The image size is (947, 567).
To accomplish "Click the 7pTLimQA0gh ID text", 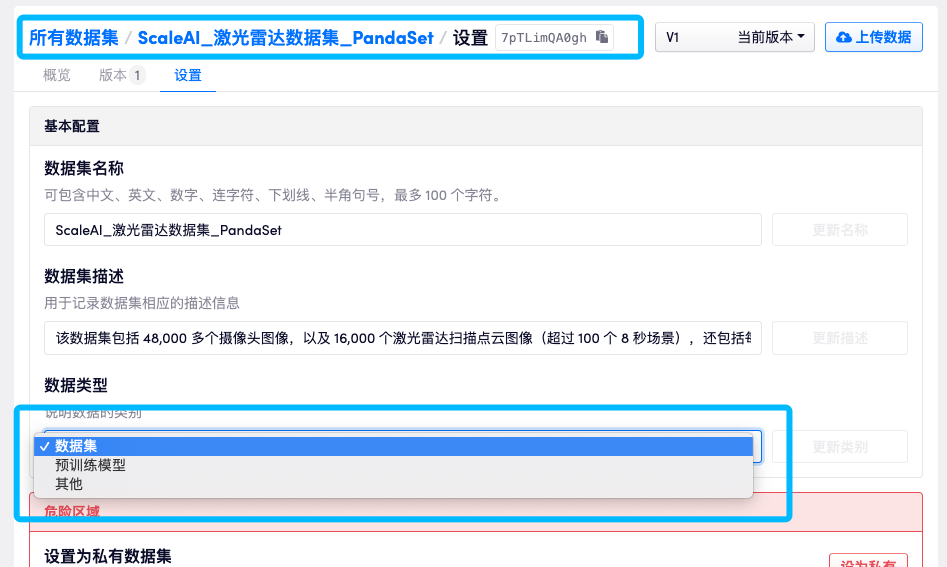I will [544, 37].
